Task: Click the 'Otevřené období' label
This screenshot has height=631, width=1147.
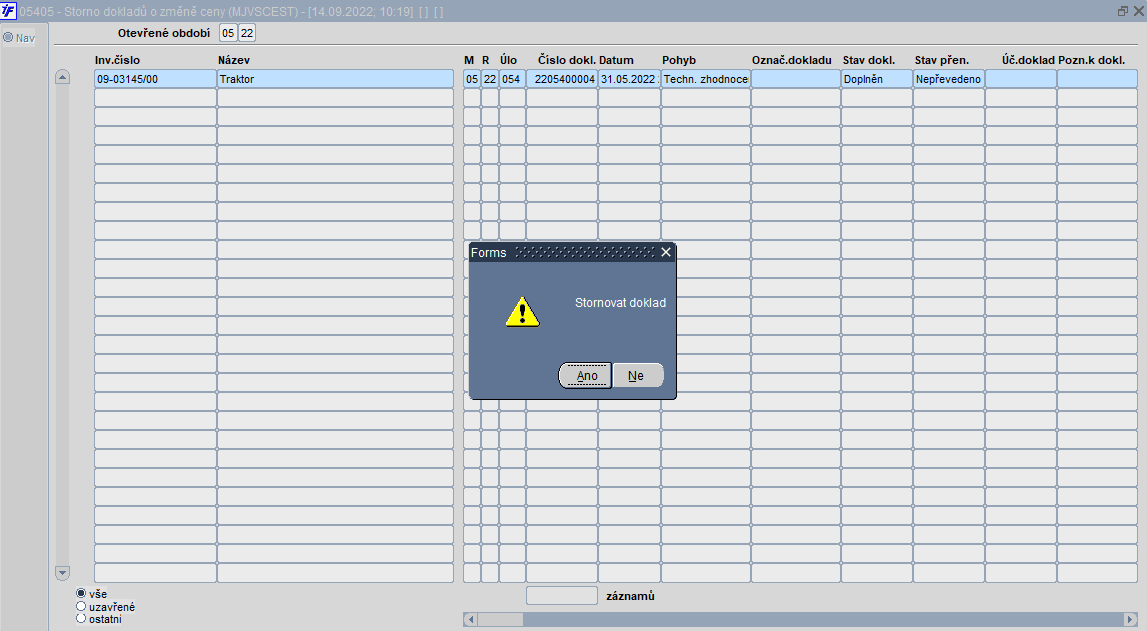Action: 164,33
